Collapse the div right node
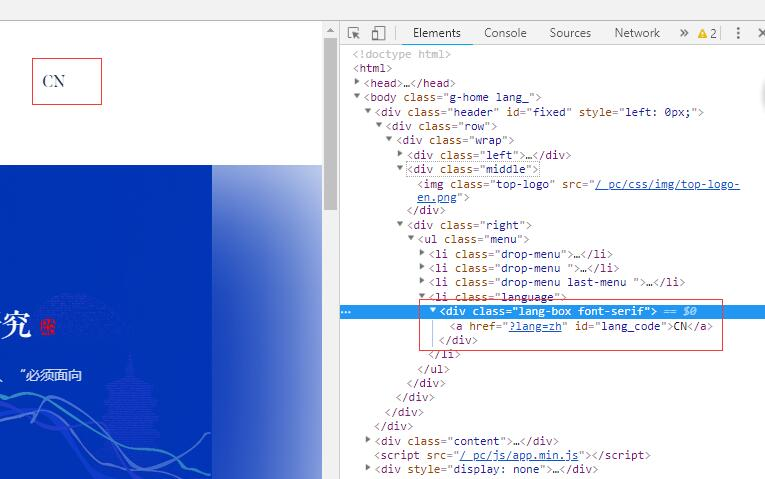The width and height of the screenshot is (765, 479). [400, 224]
